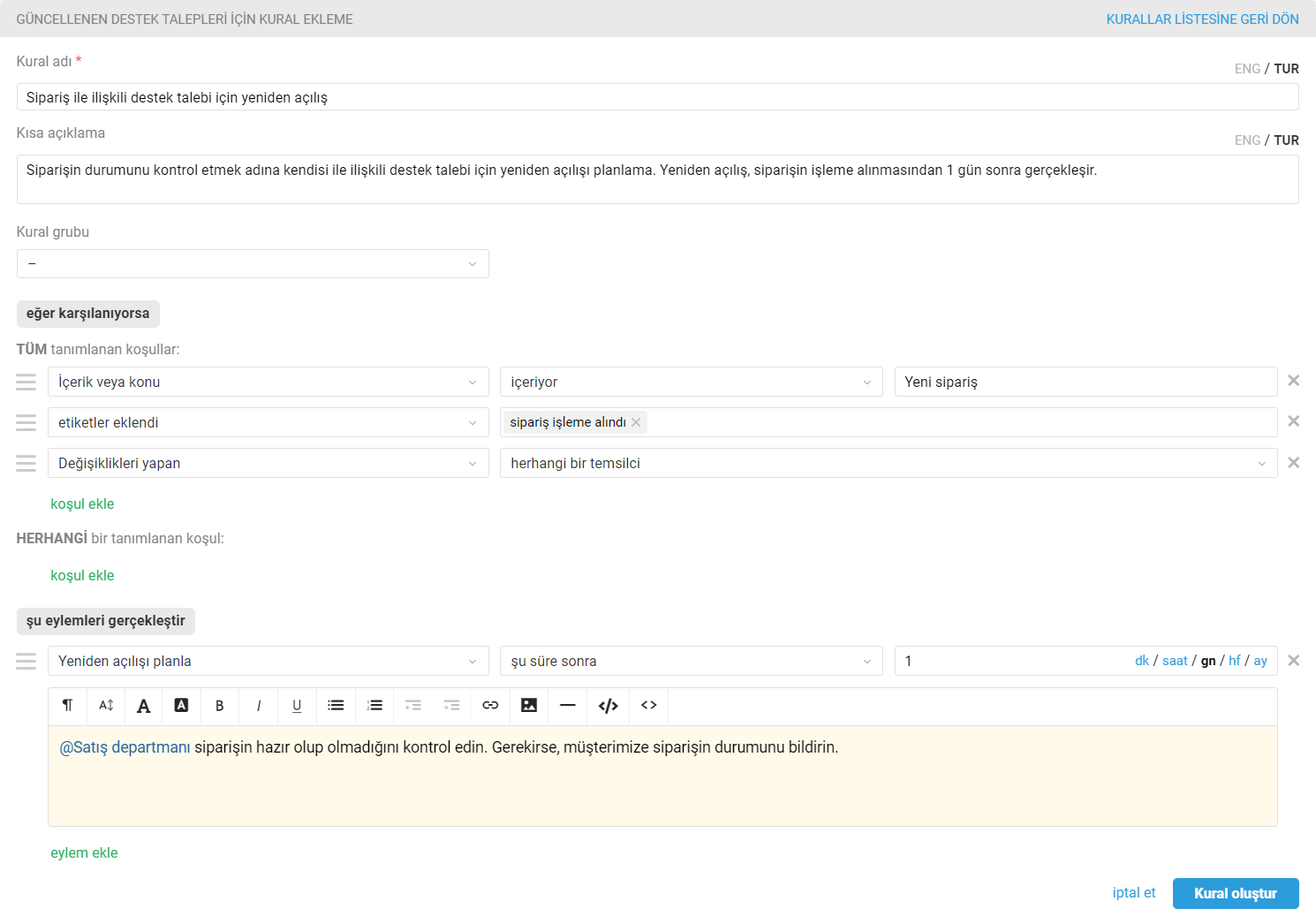Toggle bold formatting in the editor

(x=220, y=706)
